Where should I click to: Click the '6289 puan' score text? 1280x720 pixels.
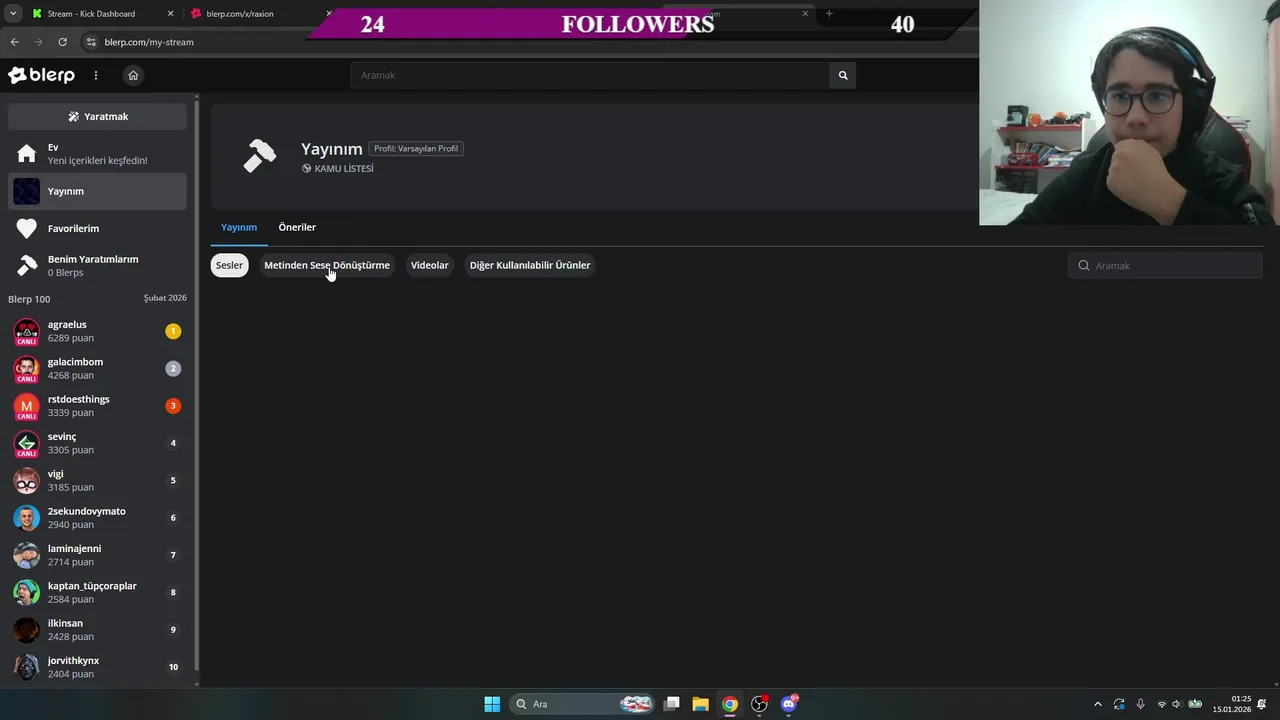pos(71,338)
